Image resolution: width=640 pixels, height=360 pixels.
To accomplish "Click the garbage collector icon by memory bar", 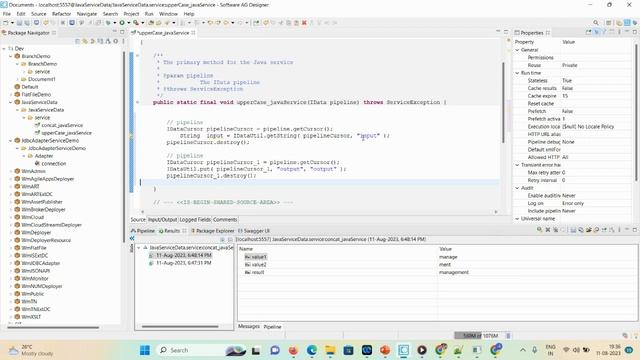I will (508, 336).
